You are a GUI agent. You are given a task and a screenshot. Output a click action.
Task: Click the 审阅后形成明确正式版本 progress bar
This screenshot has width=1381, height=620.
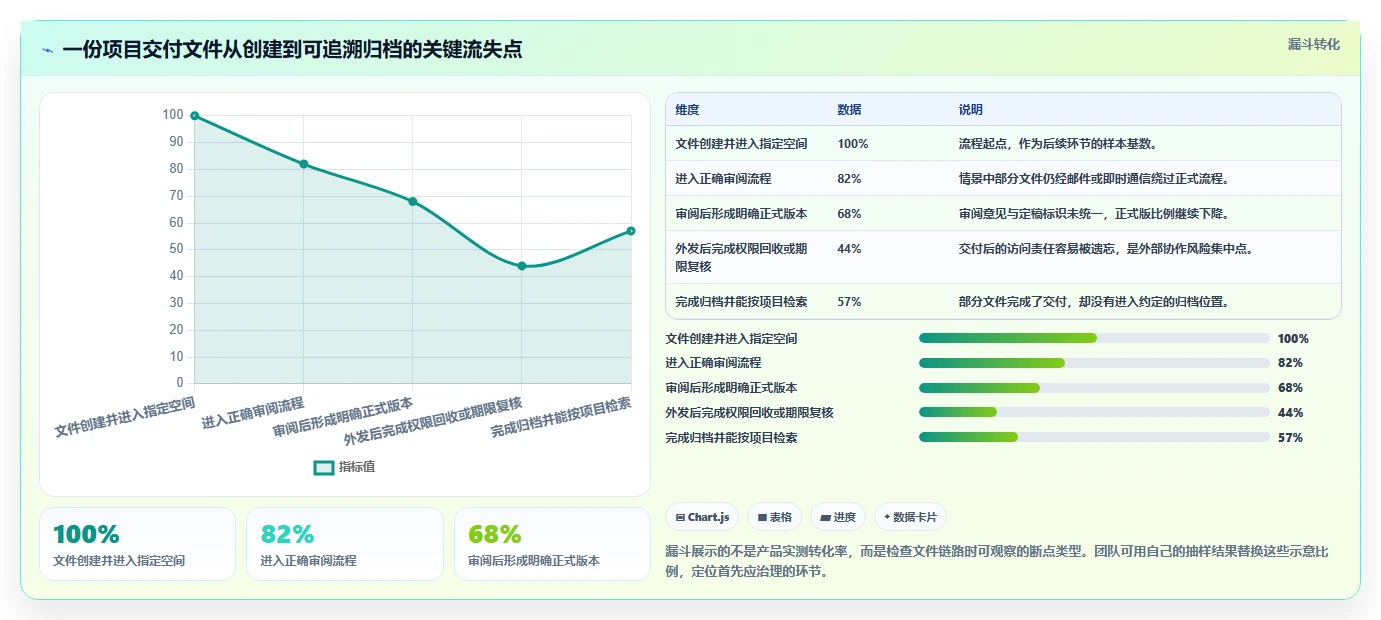1094,388
